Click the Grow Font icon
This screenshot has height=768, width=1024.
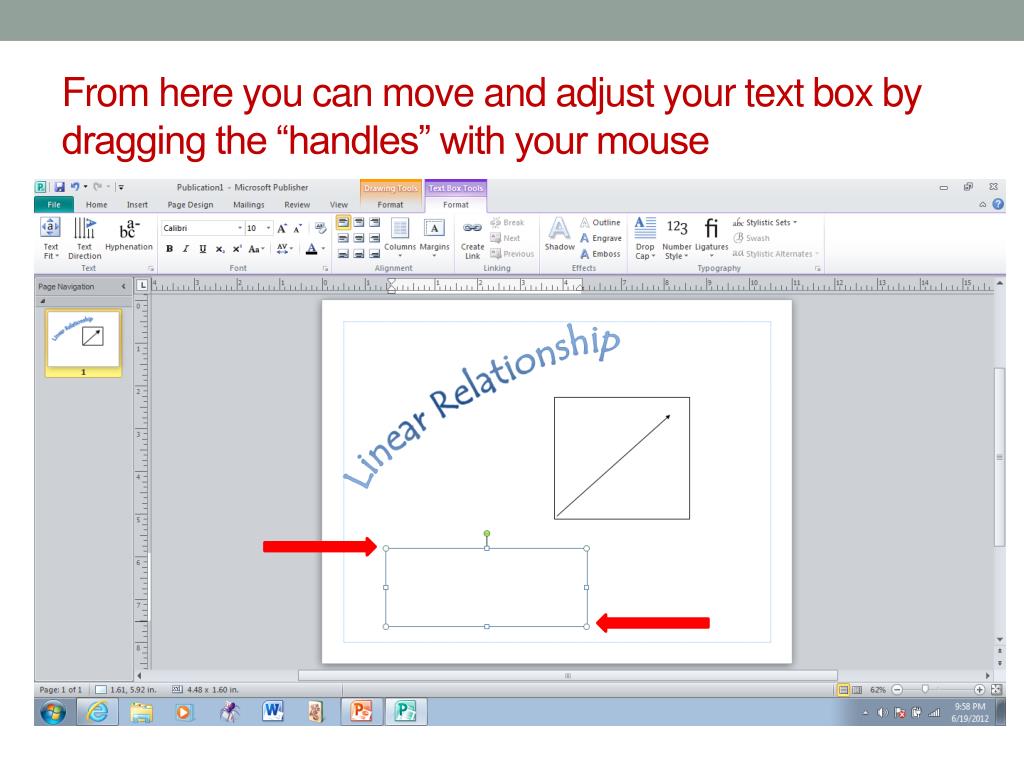(282, 229)
